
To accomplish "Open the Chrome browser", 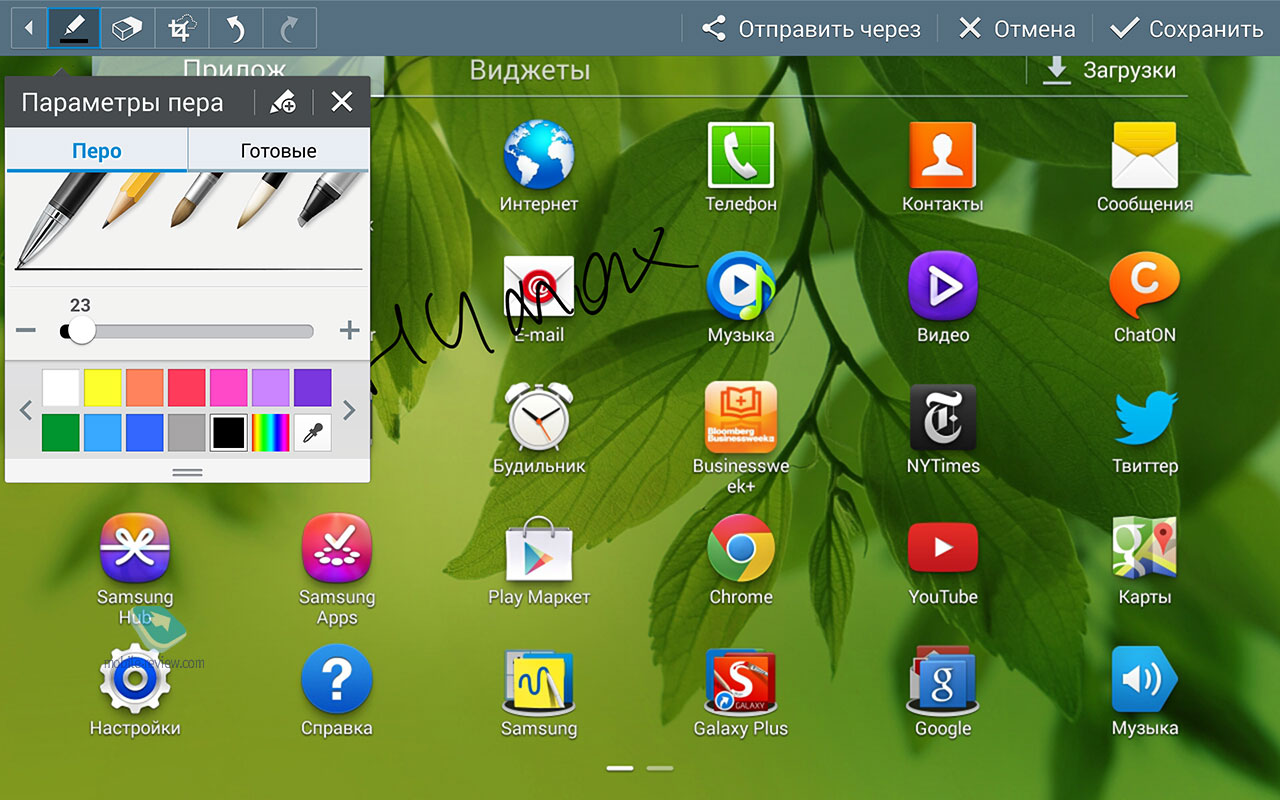I will [x=741, y=560].
